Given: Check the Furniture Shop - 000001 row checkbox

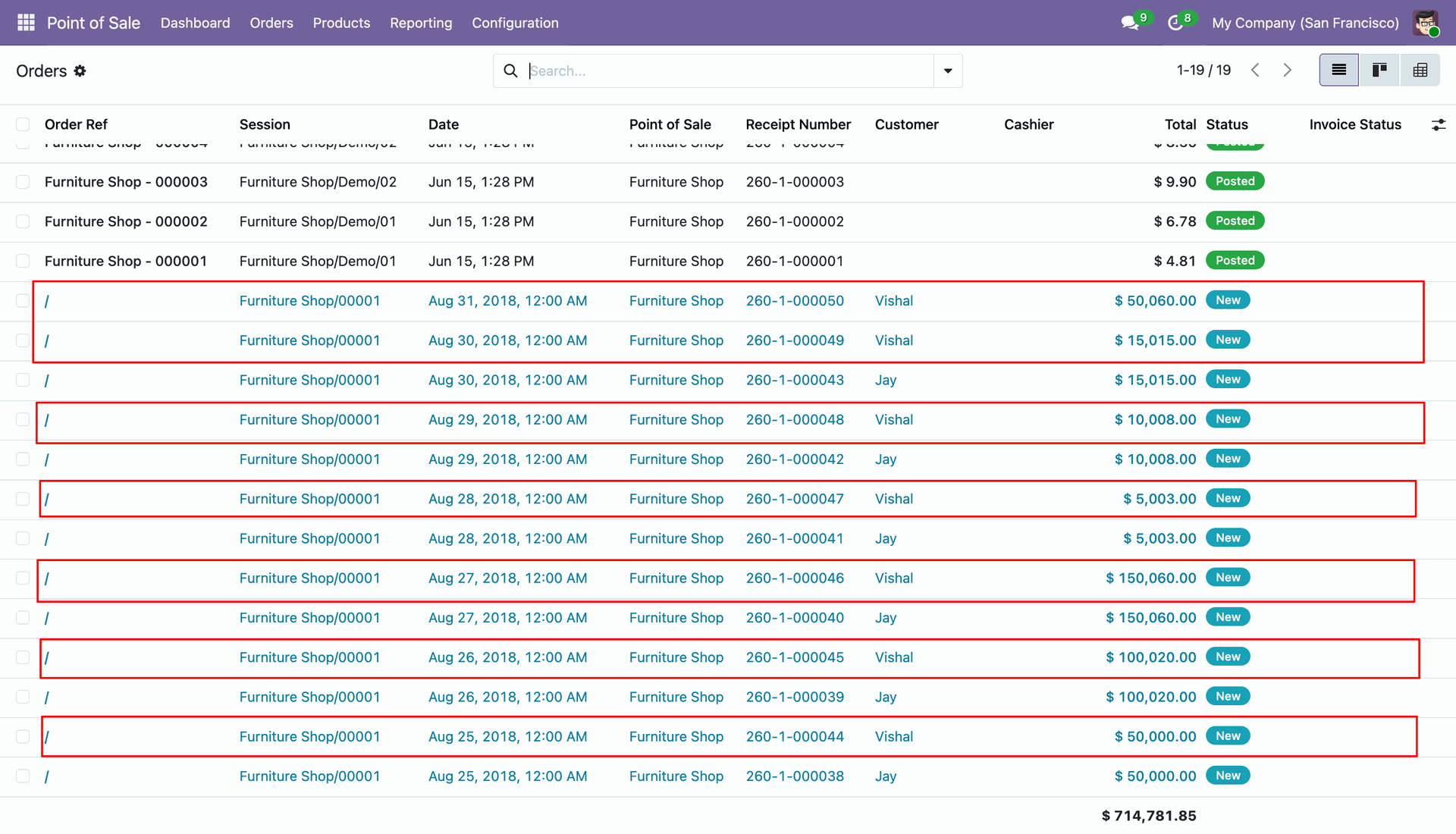Looking at the screenshot, I should coord(23,261).
